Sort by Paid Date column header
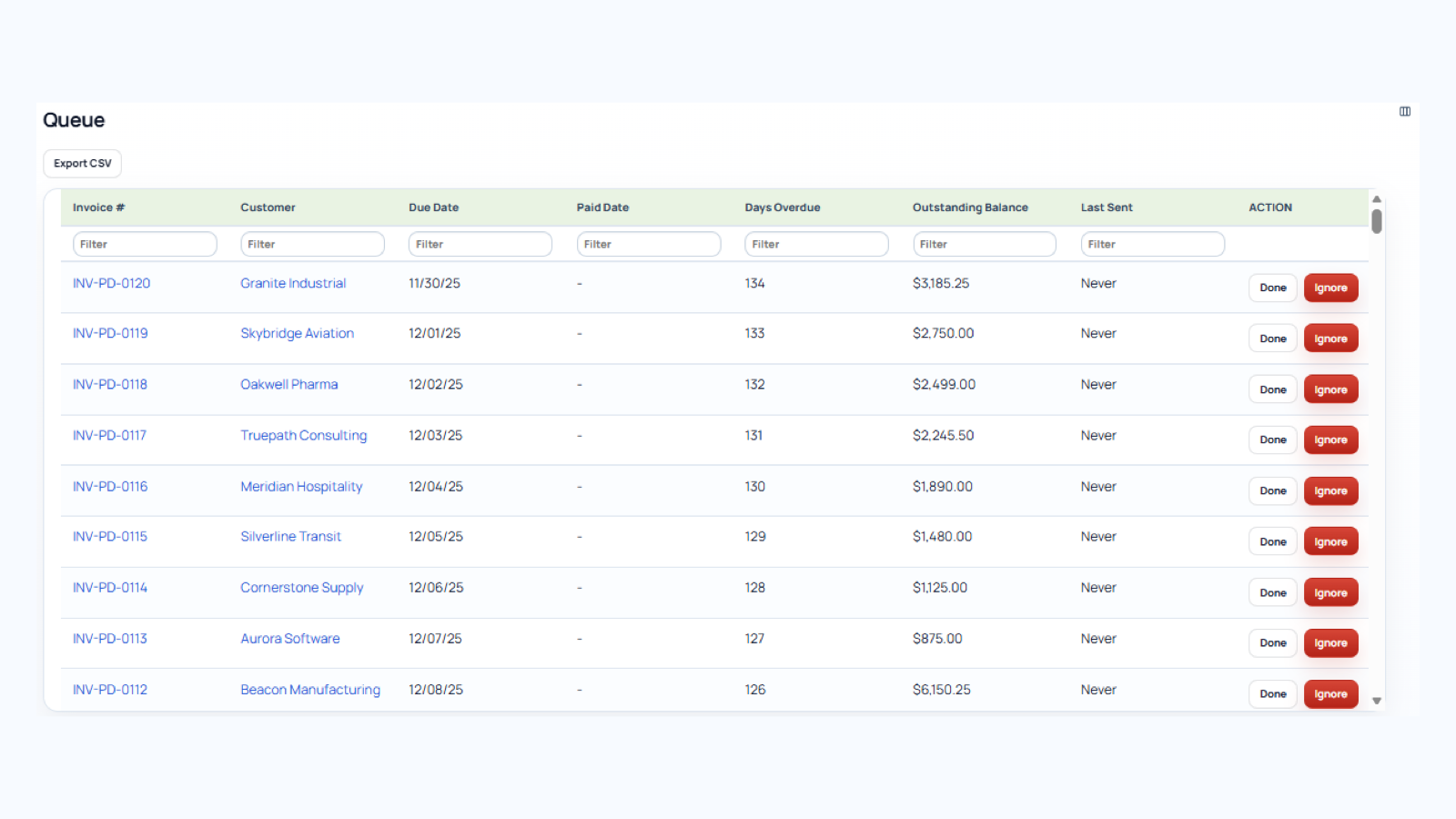 [602, 207]
